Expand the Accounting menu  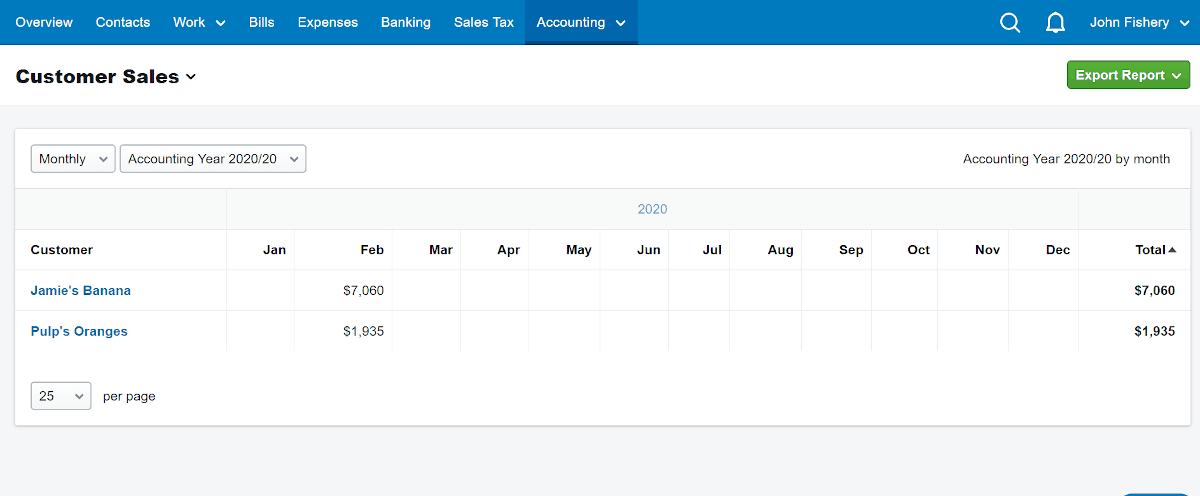pyautogui.click(x=581, y=22)
